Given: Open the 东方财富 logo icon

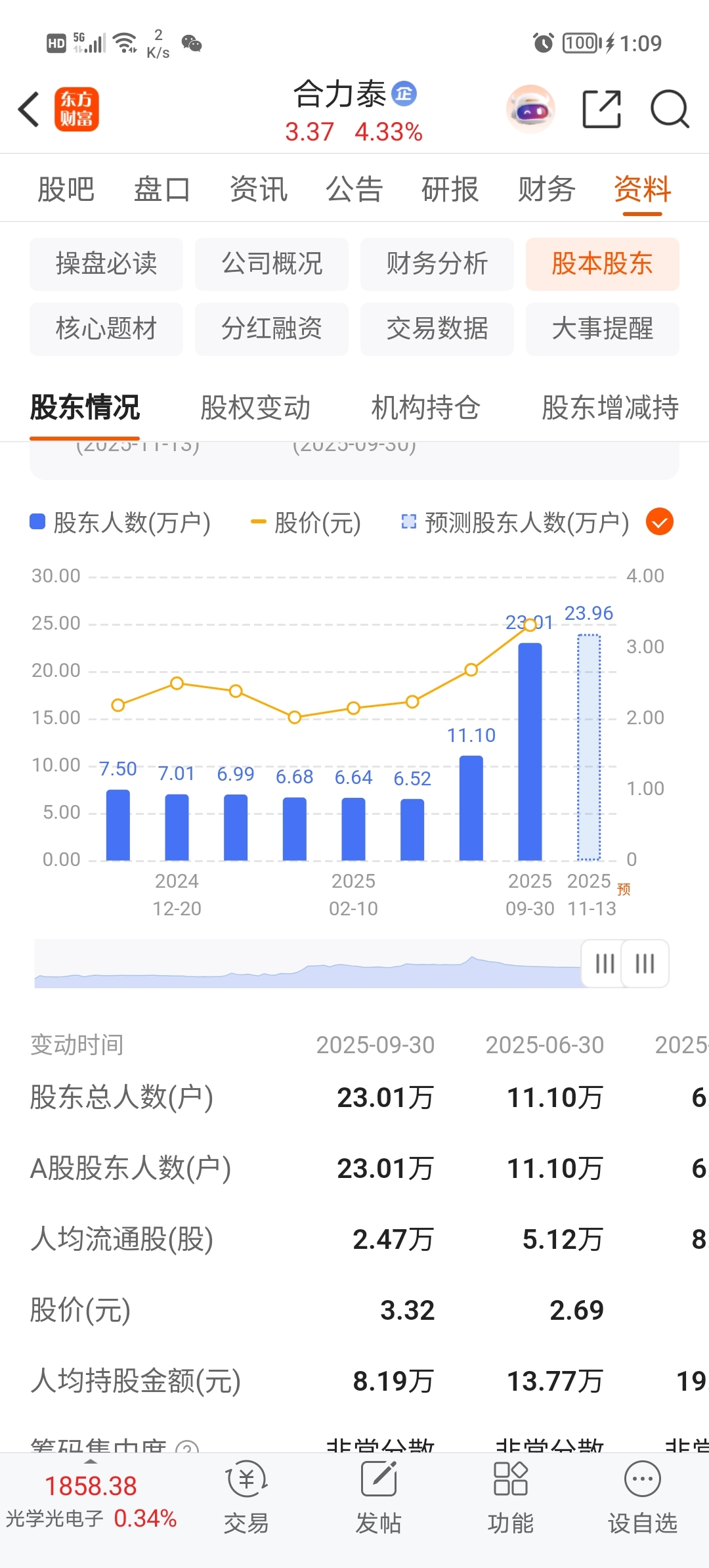Looking at the screenshot, I should click(x=77, y=109).
